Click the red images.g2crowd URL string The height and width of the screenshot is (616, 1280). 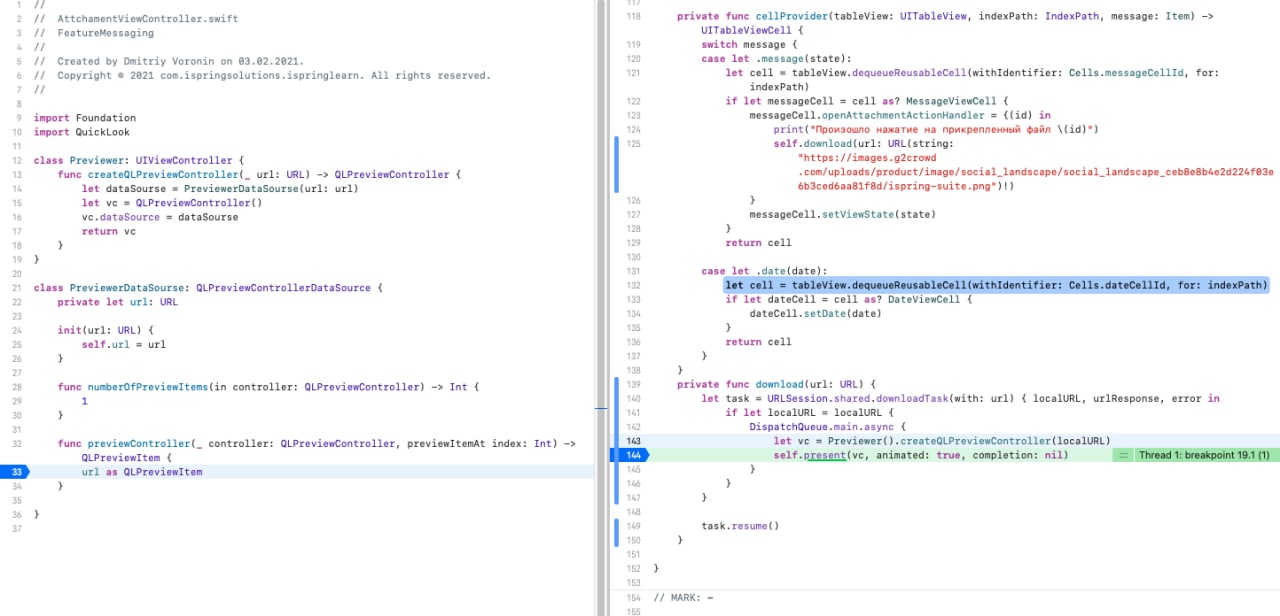tap(1035, 172)
